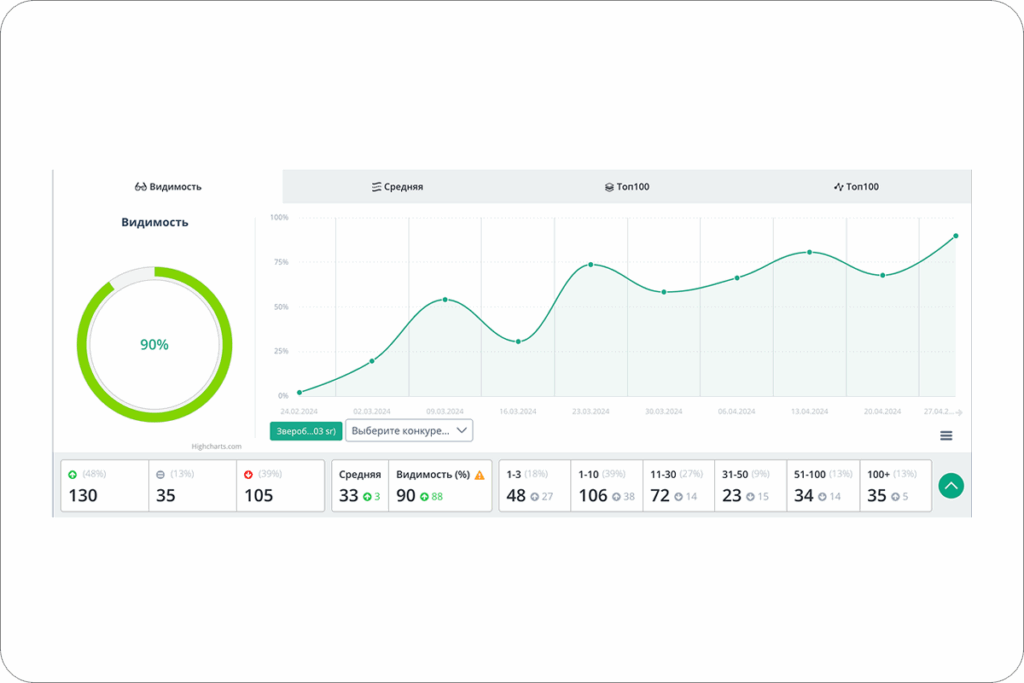Click the last data point near 27.04

pos(955,236)
